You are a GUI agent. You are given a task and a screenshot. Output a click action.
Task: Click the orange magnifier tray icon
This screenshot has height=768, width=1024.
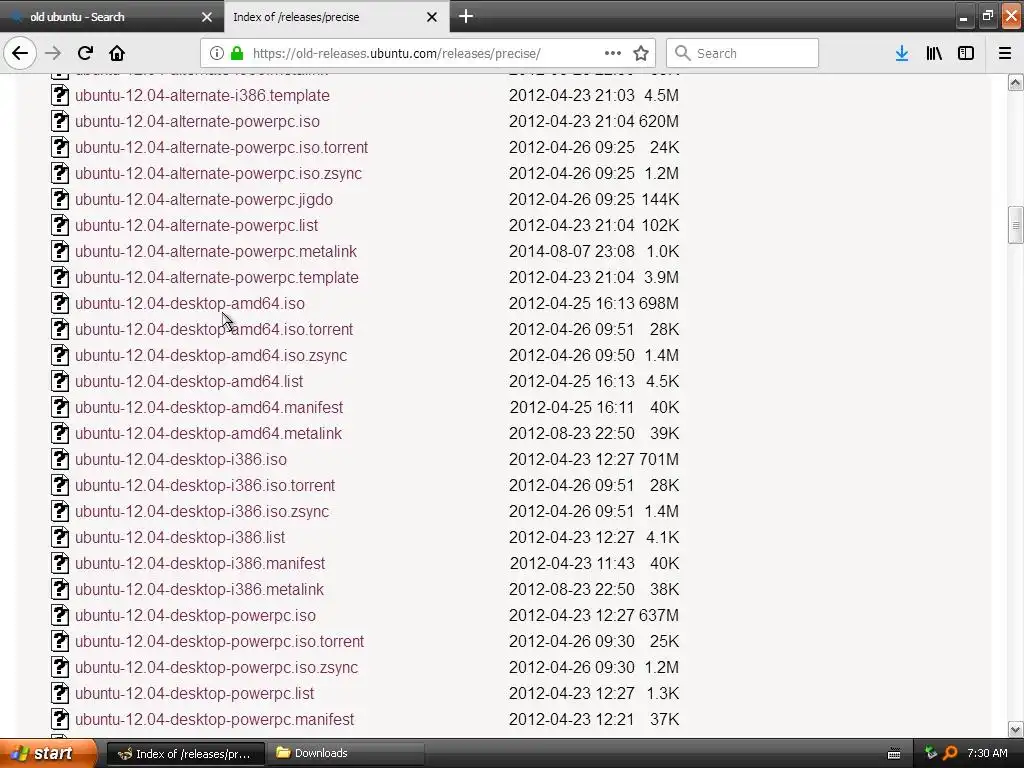(x=950, y=754)
